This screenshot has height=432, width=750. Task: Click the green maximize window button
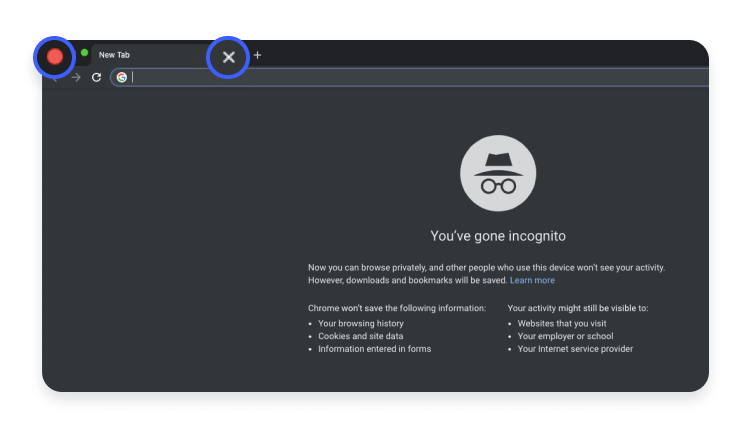85,53
